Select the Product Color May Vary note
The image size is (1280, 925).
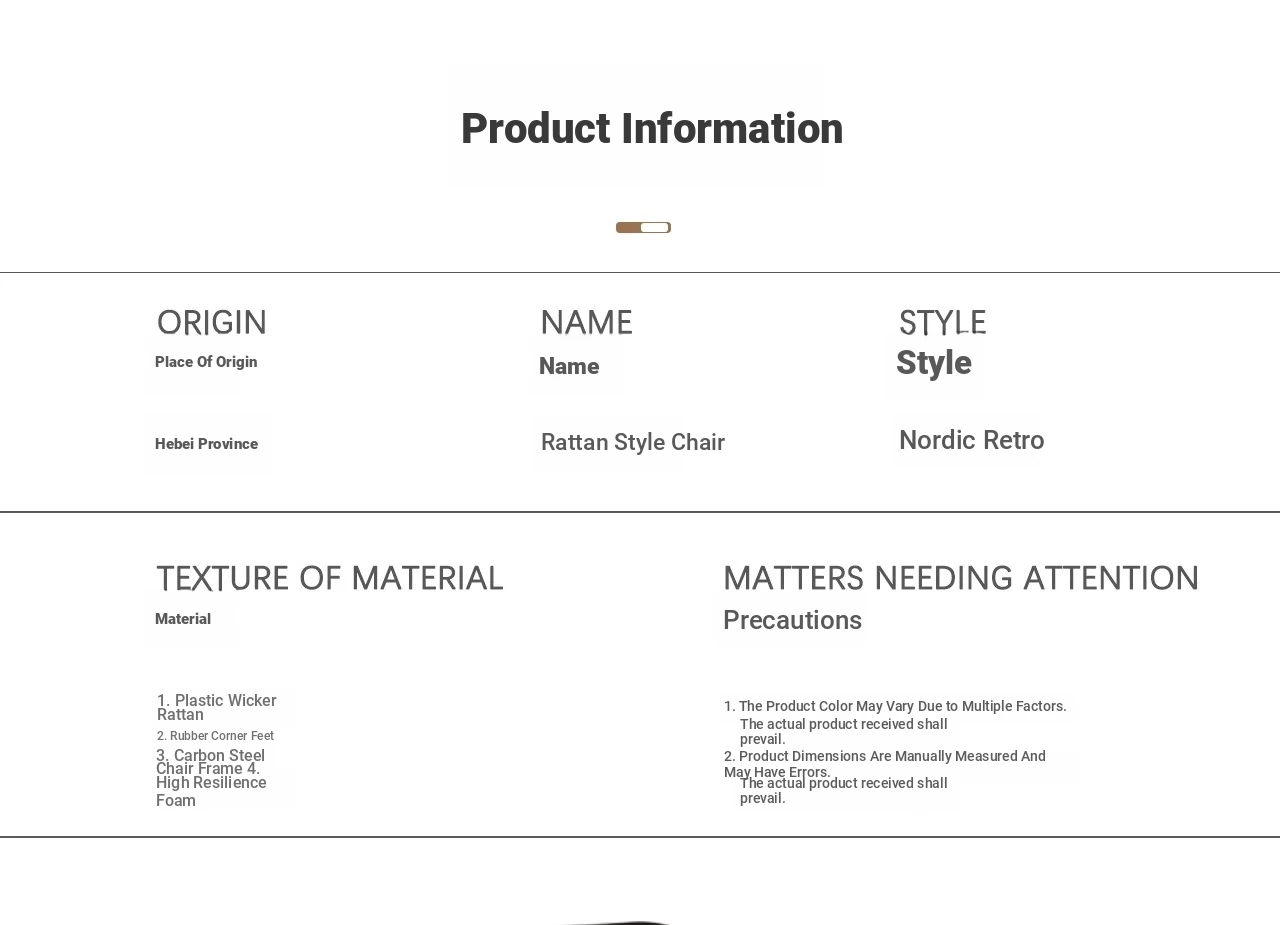point(895,706)
